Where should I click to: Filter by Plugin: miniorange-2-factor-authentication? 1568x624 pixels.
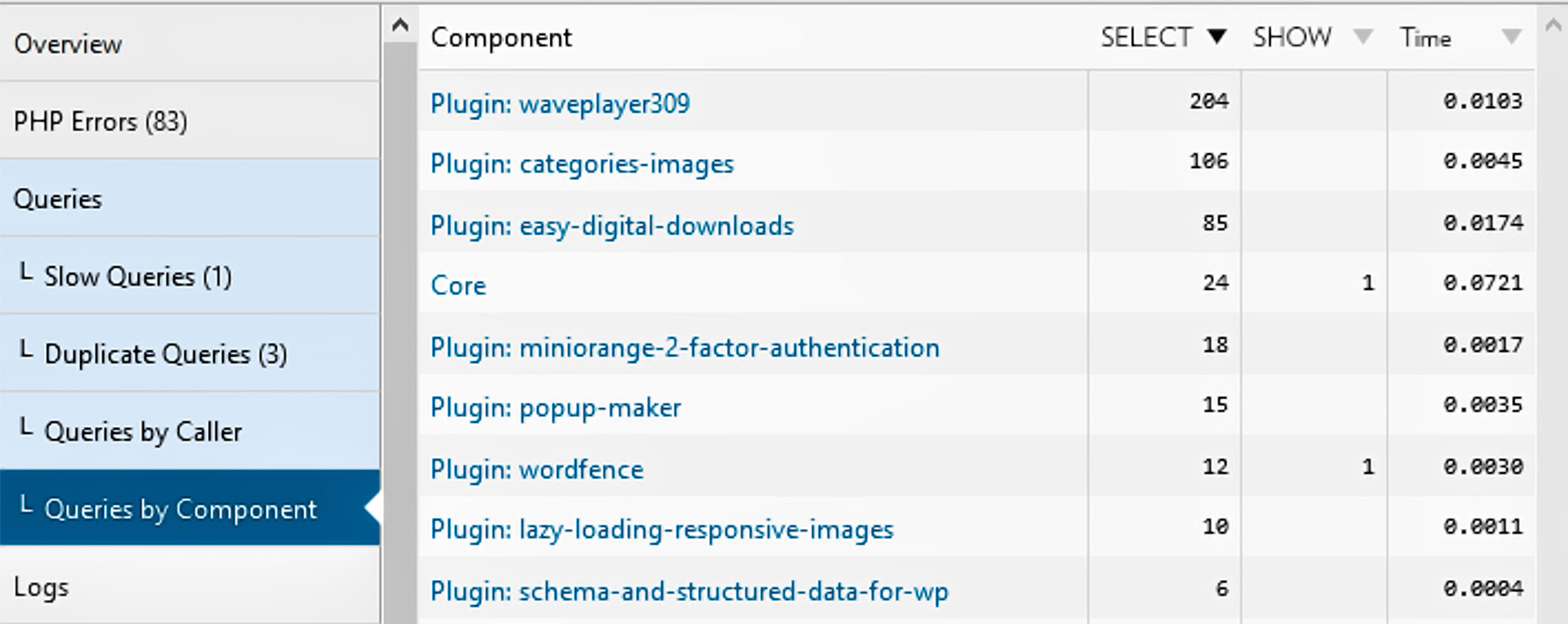685,347
